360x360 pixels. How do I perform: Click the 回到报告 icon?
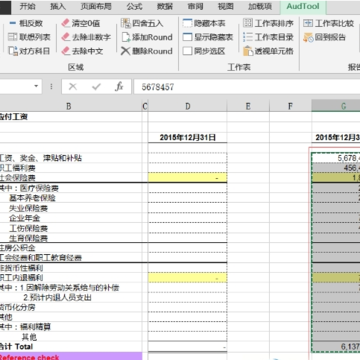click(x=308, y=37)
